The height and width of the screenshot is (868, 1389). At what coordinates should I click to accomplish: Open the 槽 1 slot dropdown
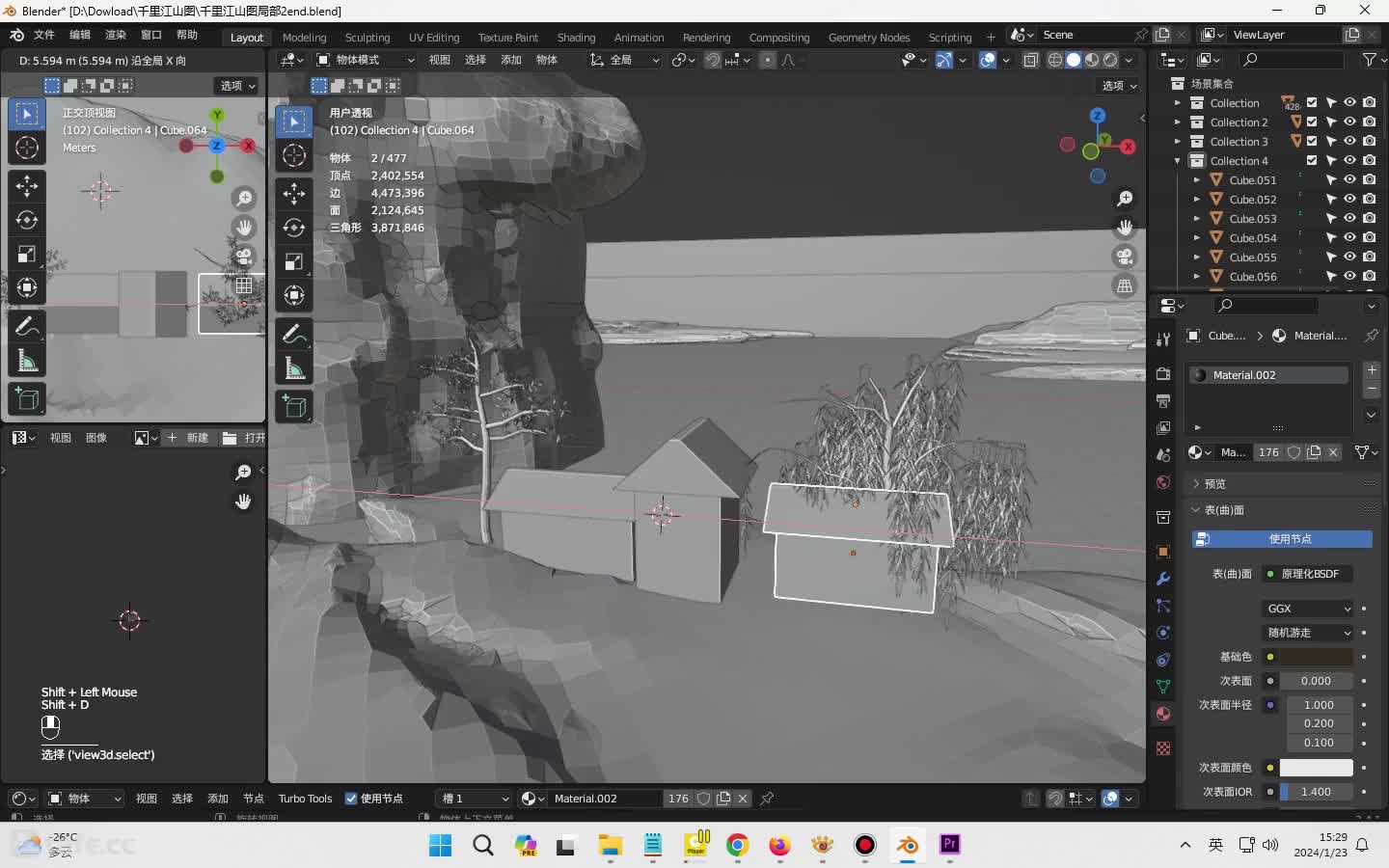[474, 799]
